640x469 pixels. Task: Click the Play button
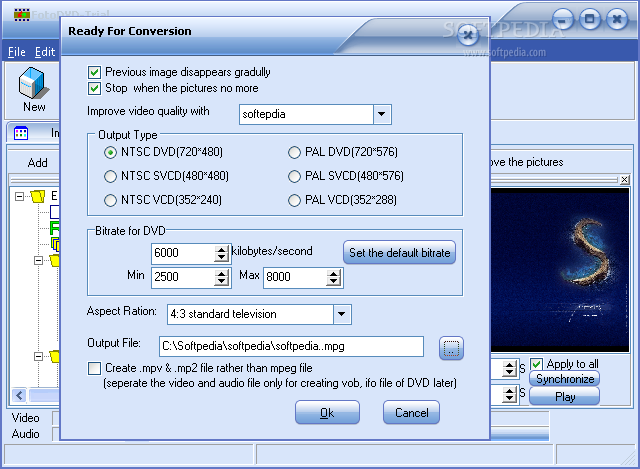coord(565,396)
